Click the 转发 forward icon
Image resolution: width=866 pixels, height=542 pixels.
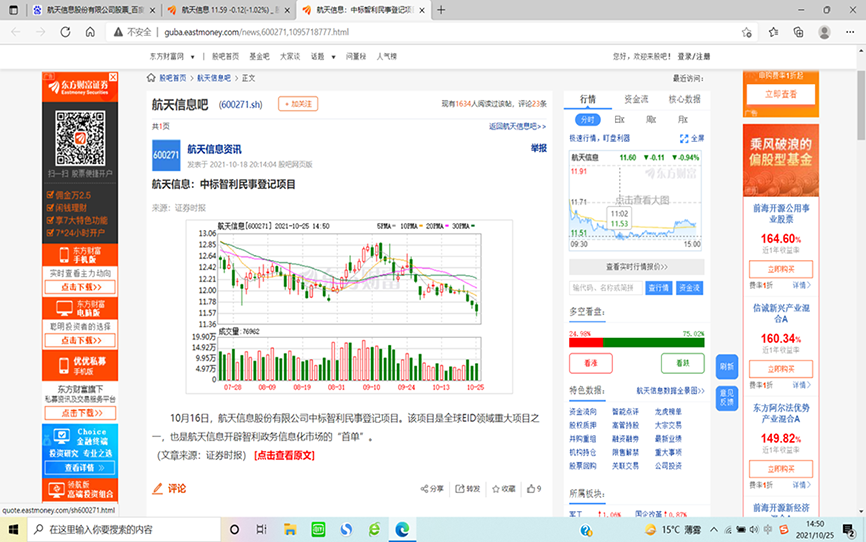460,489
